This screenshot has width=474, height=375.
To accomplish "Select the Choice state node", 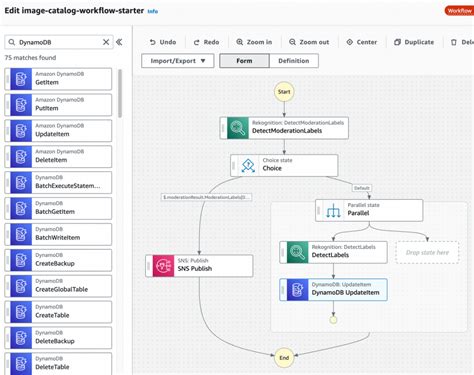I will tap(284, 165).
